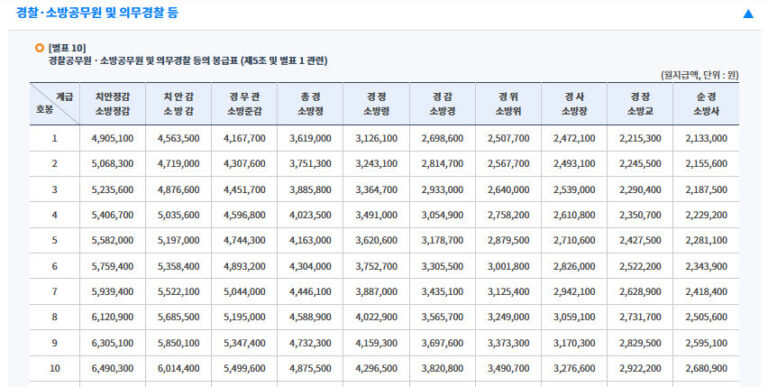Click the 경찰·소방공무원 및 의무경찰 등 heading
Viewport: 768px width, 387px height.
click(97, 13)
